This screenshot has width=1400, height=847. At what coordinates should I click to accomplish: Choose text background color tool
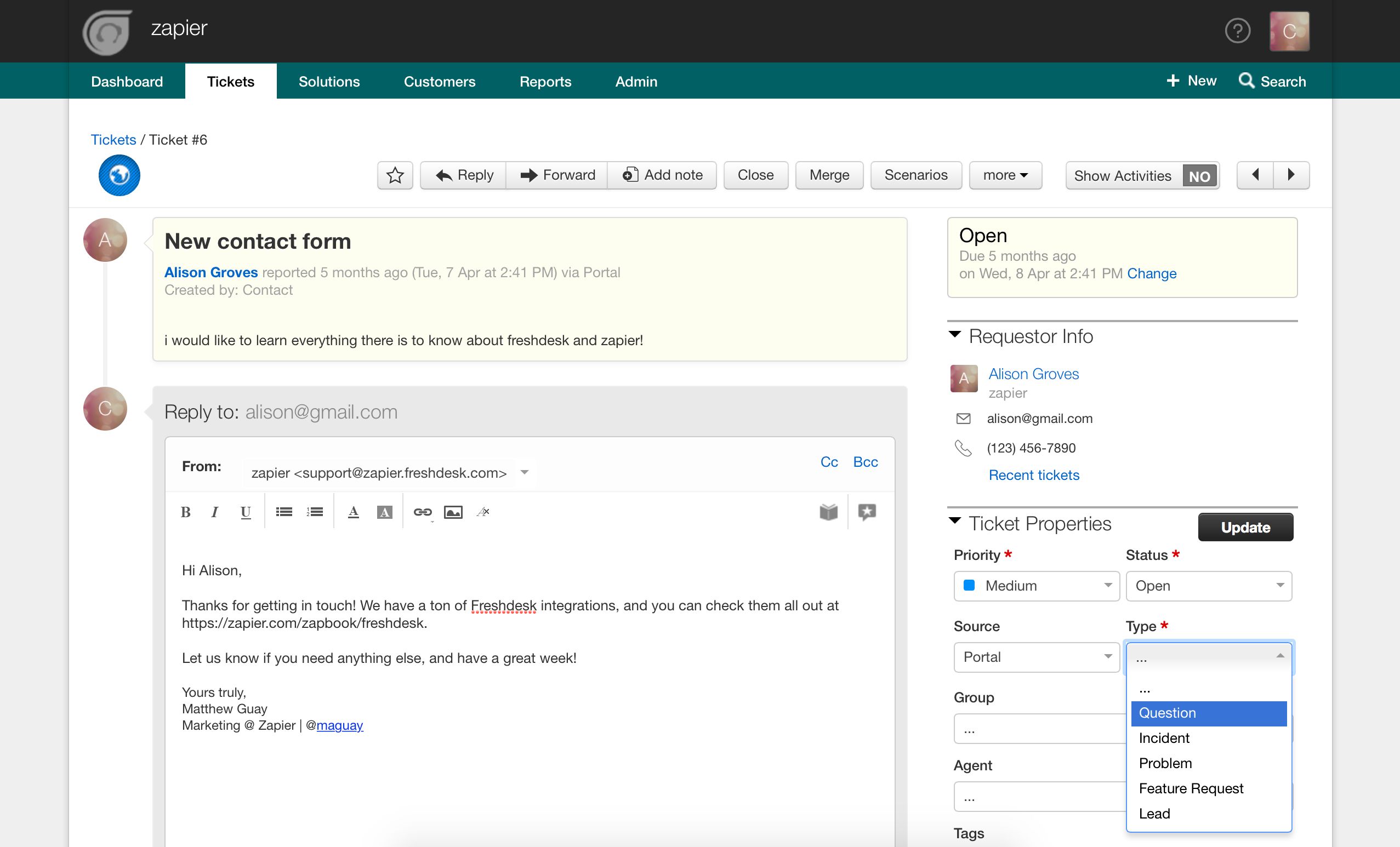(x=385, y=512)
